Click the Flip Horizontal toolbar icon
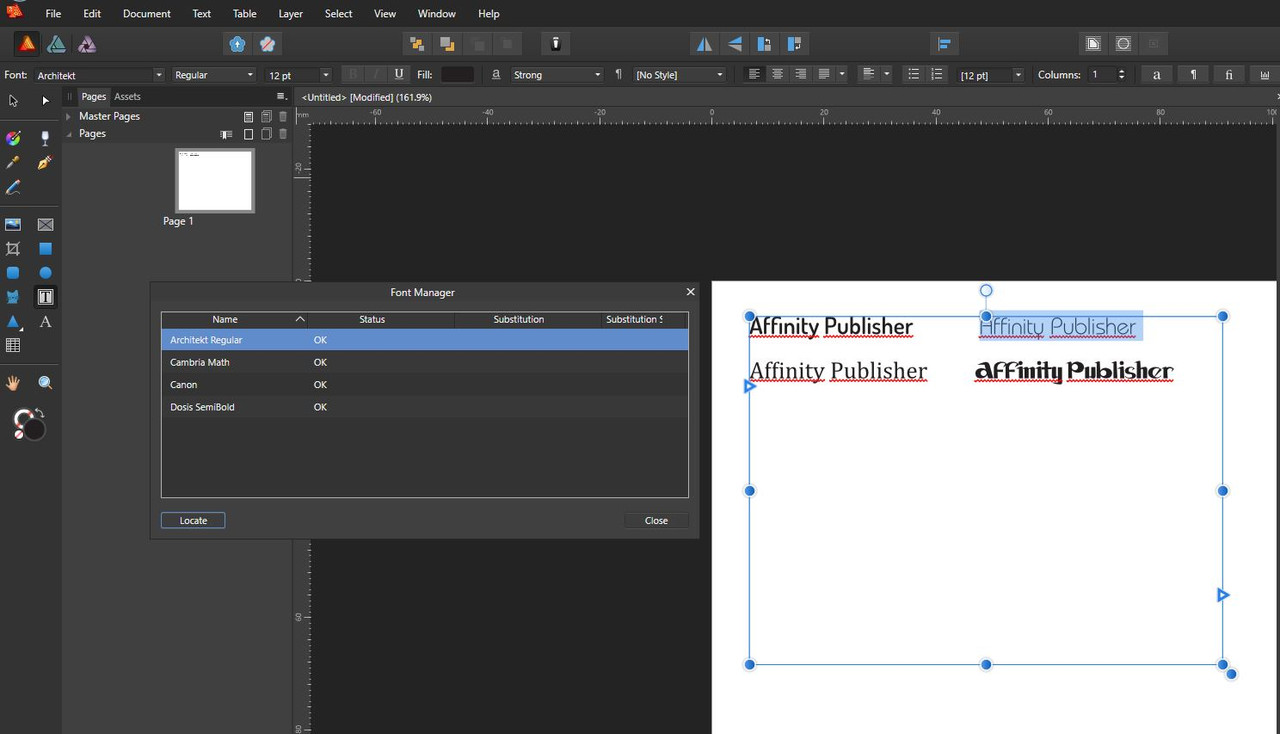Viewport: 1280px width, 734px height. (x=705, y=44)
